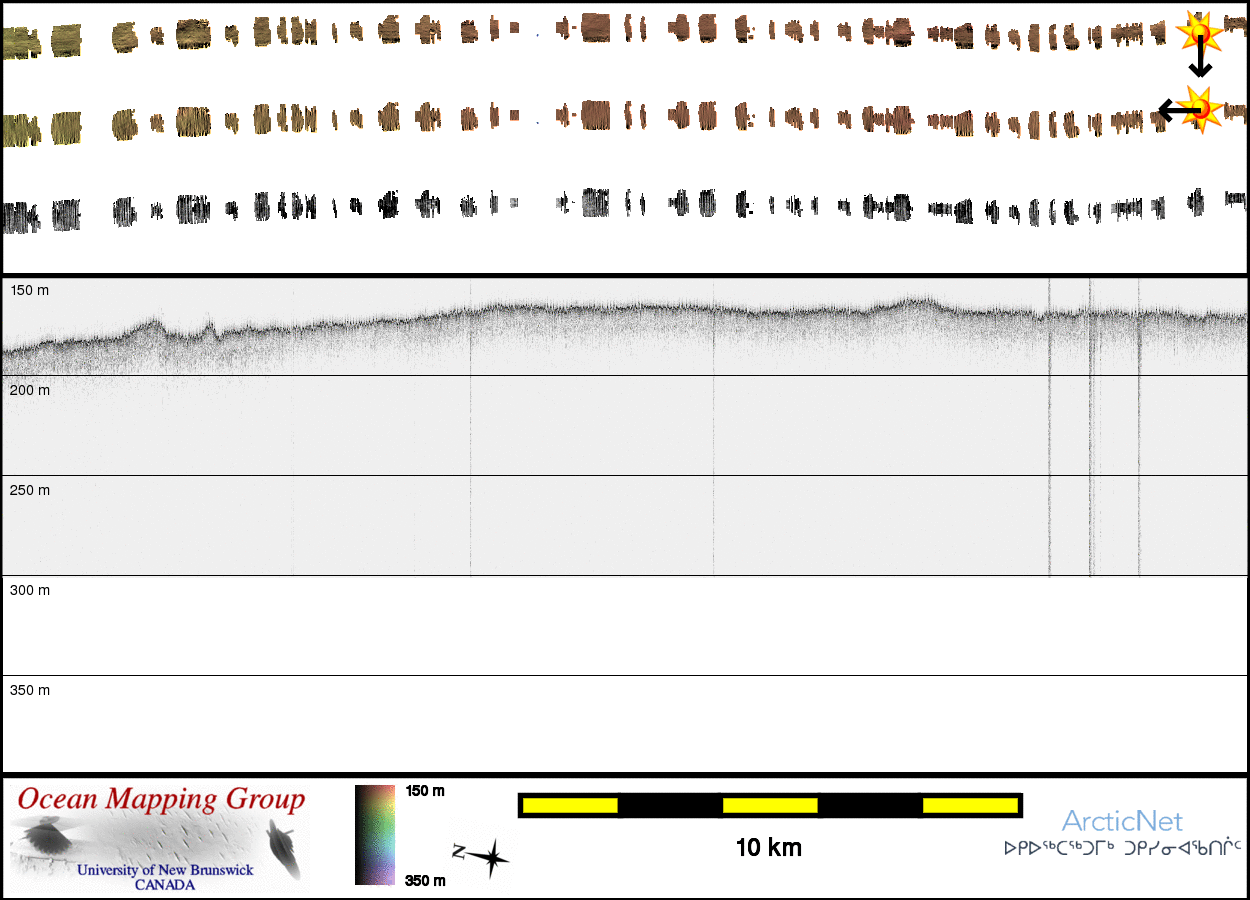Select the 150 m label in the depth profile

coord(30,290)
